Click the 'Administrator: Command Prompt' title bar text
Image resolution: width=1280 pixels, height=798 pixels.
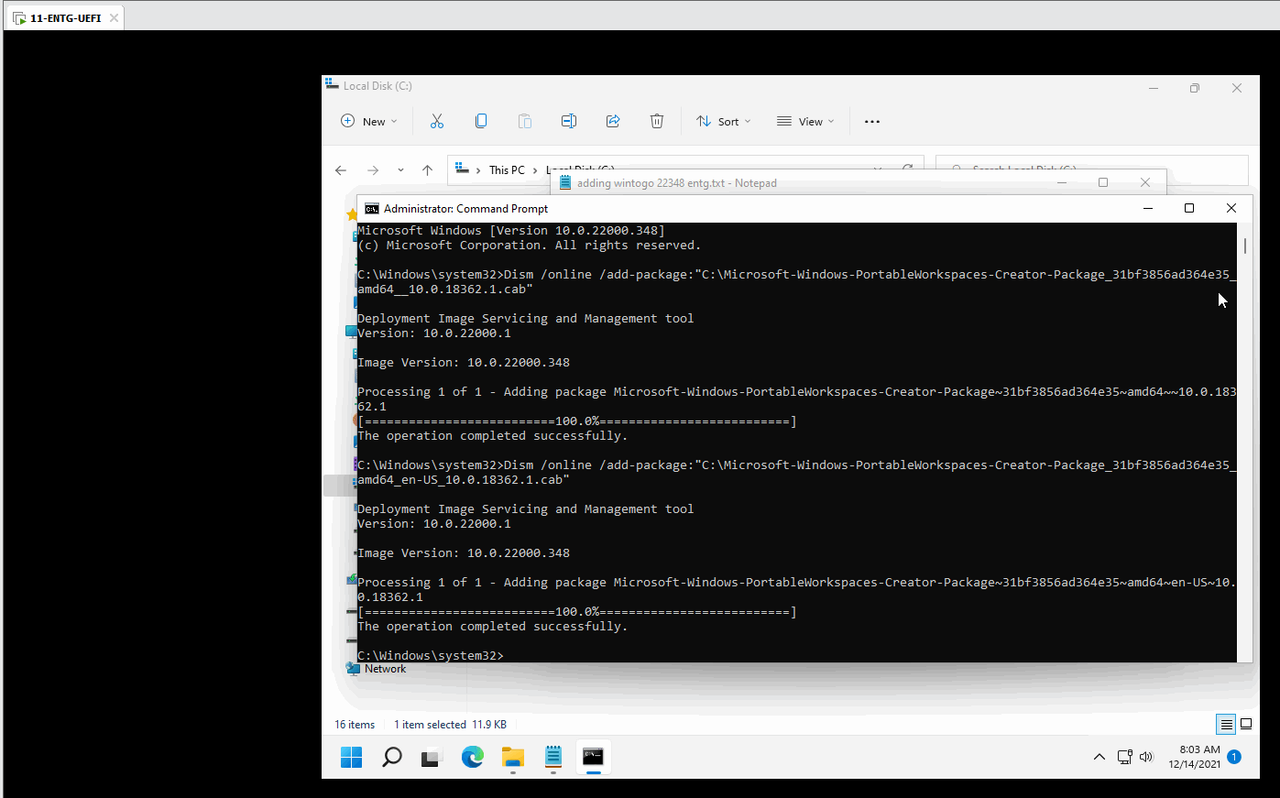click(466, 209)
